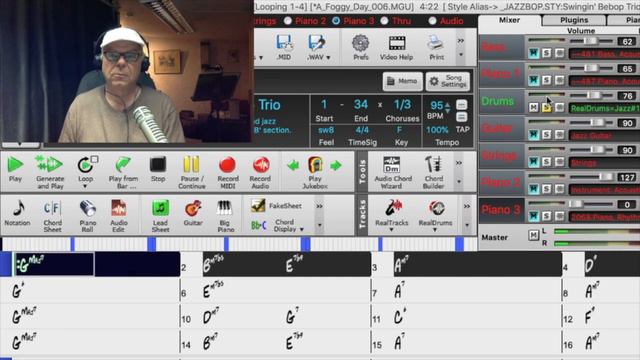
Task: Click the sw8 Feel setting
Action: point(326,130)
